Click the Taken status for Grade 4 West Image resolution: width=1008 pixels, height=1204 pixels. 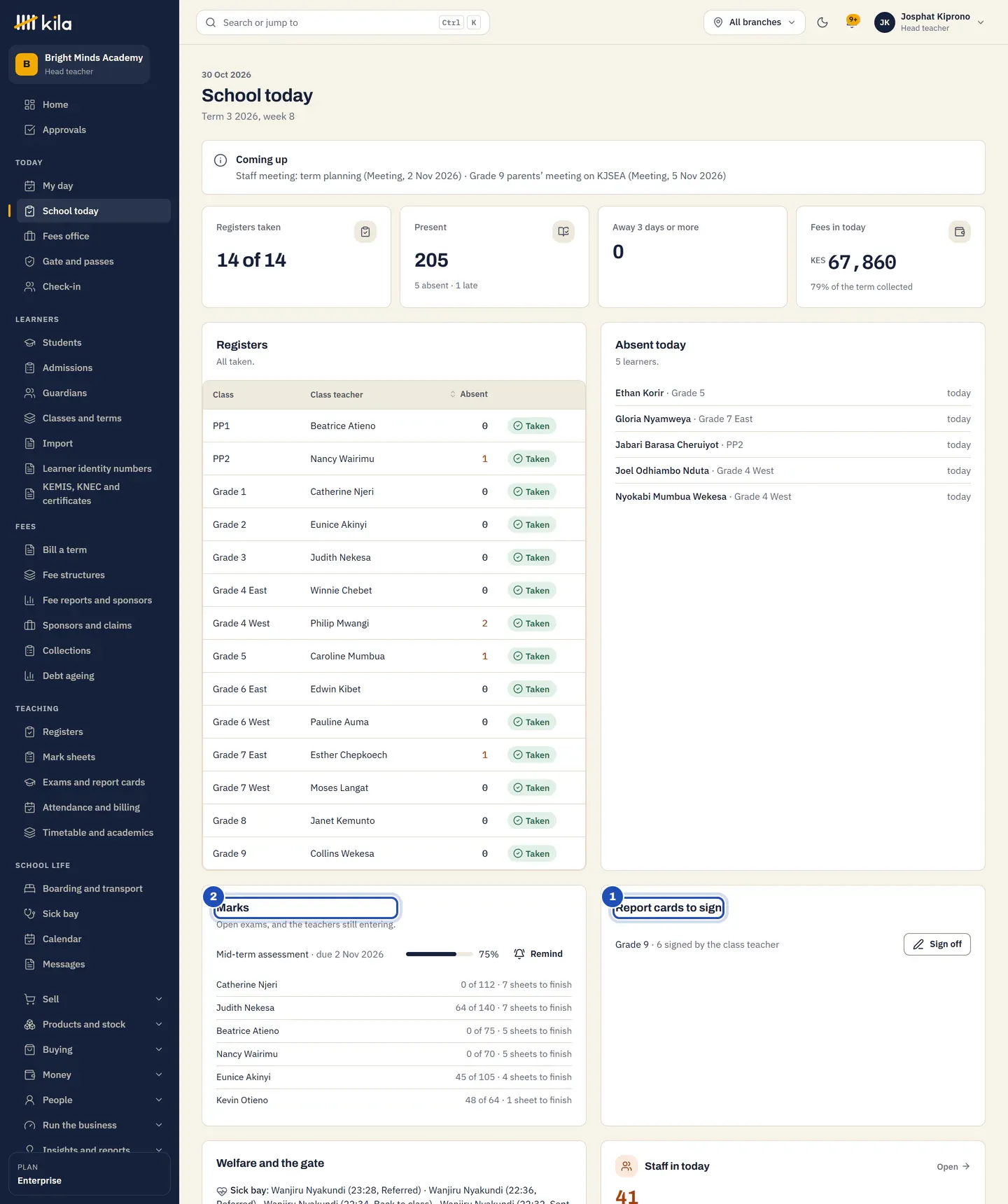coord(532,623)
